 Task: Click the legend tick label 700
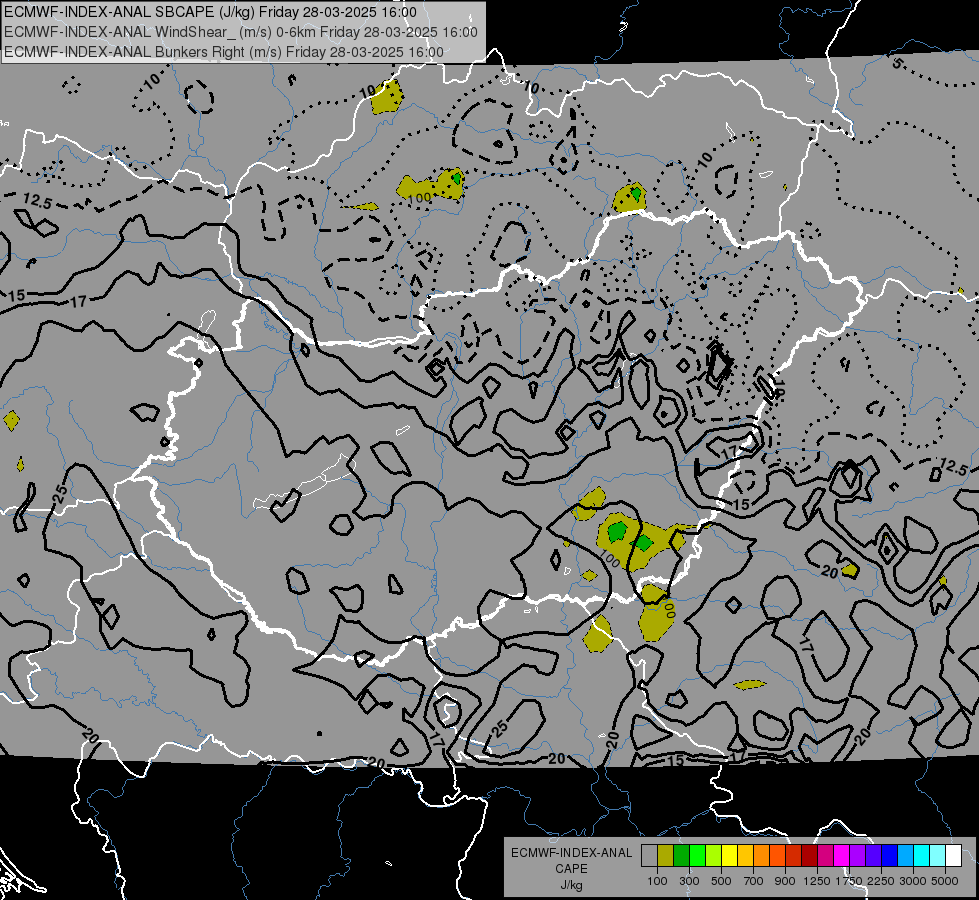(754, 881)
